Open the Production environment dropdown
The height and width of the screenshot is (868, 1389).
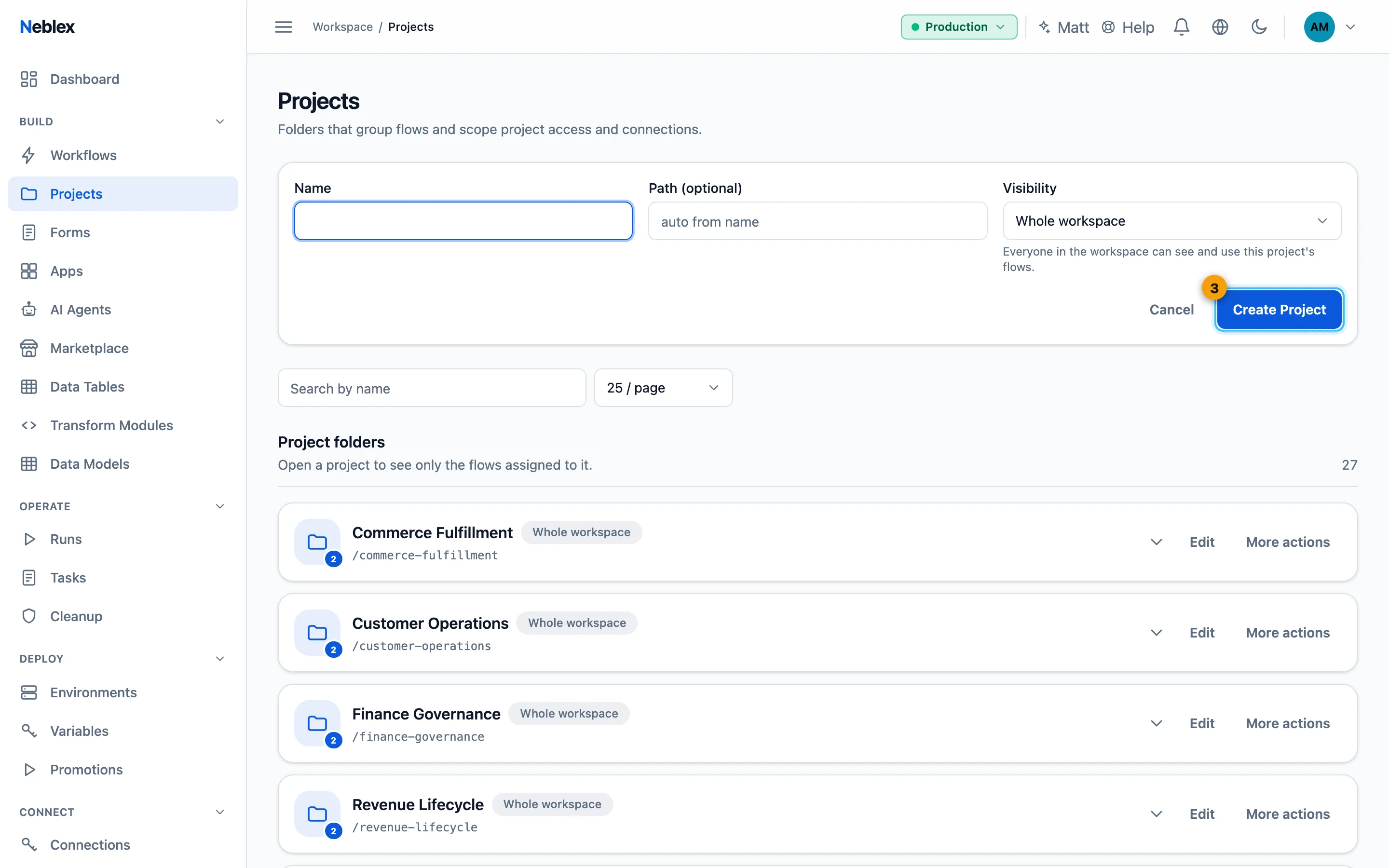coord(958,27)
